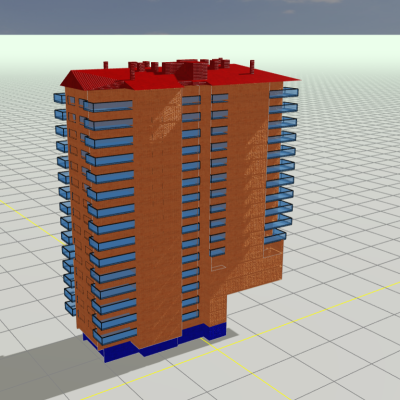Image resolution: width=400 pixels, height=400 pixels.
Task: Select the tall chimney on the roof's right side
Action: [x=252, y=67]
